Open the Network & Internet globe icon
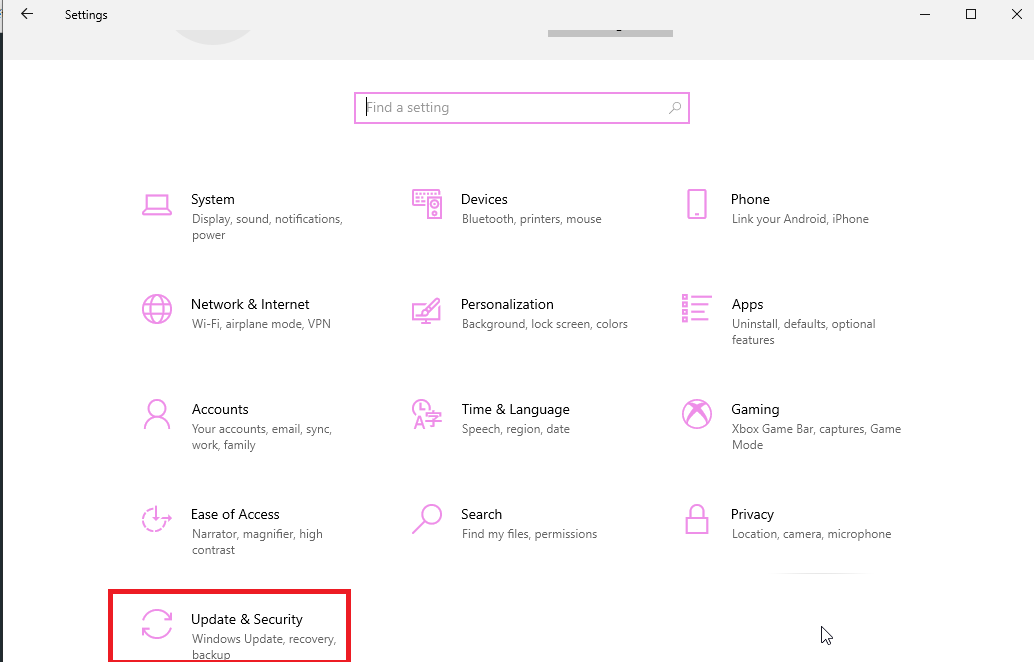Image resolution: width=1034 pixels, height=662 pixels. point(157,309)
